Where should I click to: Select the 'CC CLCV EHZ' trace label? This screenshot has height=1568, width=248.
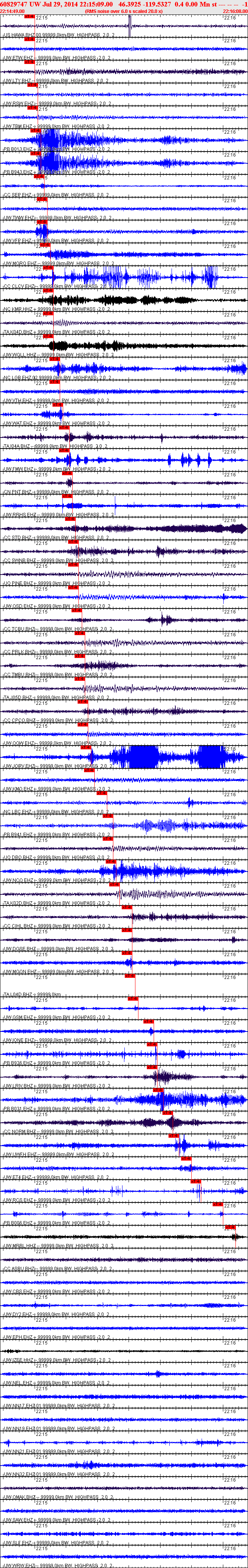pos(19,286)
